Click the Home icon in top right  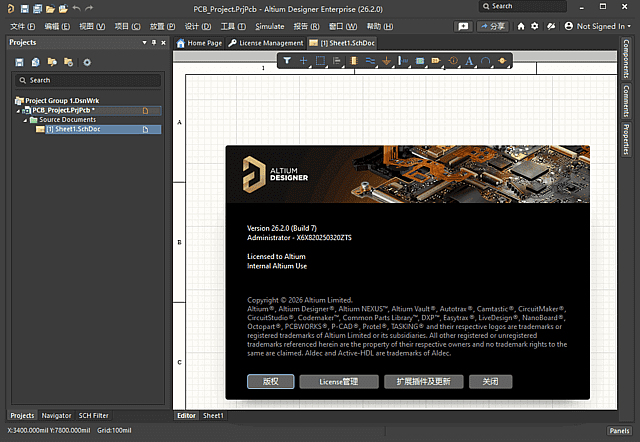[x=521, y=26]
